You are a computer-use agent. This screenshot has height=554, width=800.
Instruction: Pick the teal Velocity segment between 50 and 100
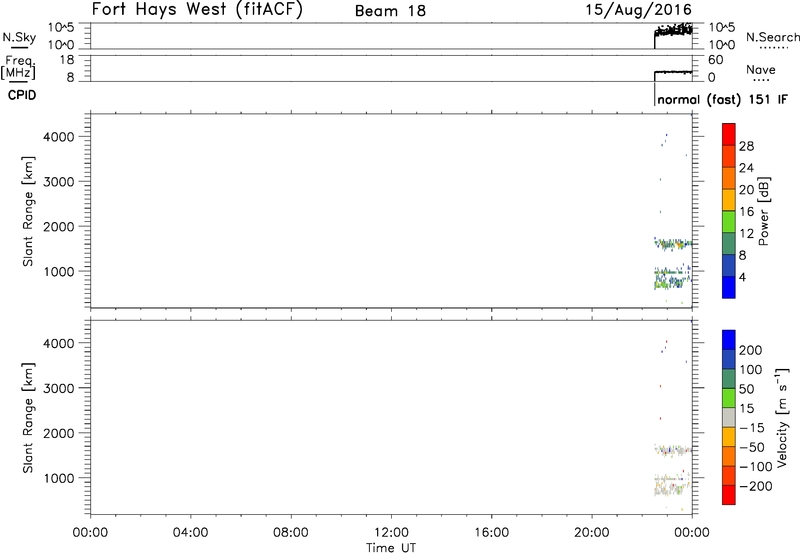(x=729, y=379)
